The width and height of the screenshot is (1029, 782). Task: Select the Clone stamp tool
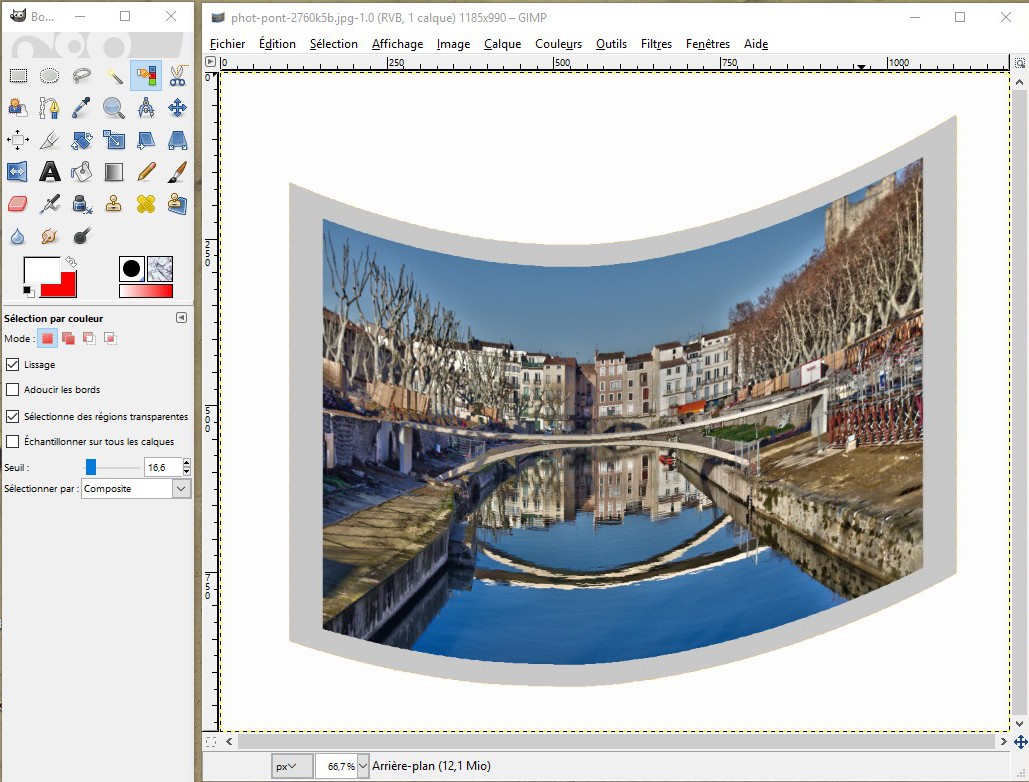114,204
